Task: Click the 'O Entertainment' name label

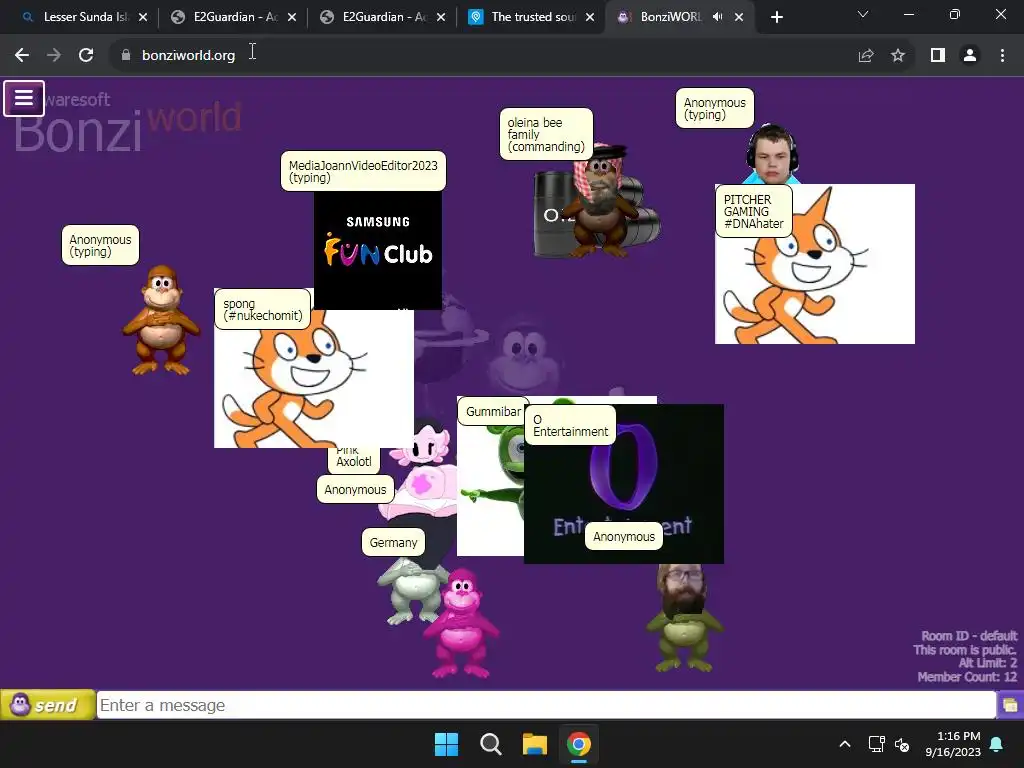Action: point(570,425)
